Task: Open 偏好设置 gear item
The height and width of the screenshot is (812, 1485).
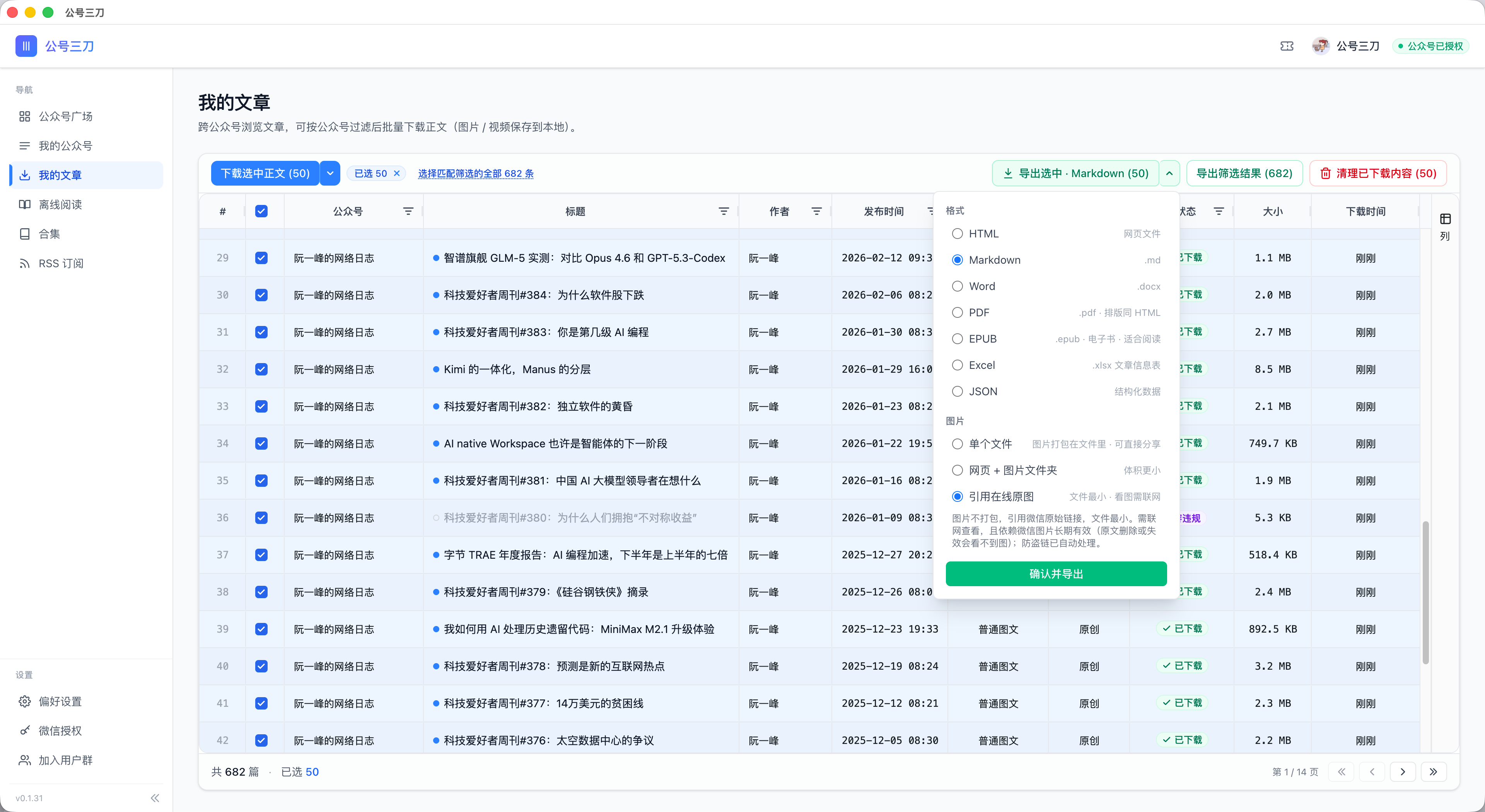Action: pyautogui.click(x=87, y=701)
